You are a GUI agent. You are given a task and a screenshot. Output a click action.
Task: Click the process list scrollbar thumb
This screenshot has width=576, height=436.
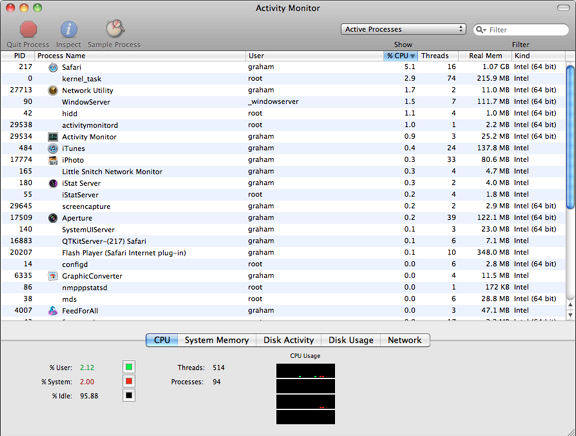pyautogui.click(x=570, y=137)
